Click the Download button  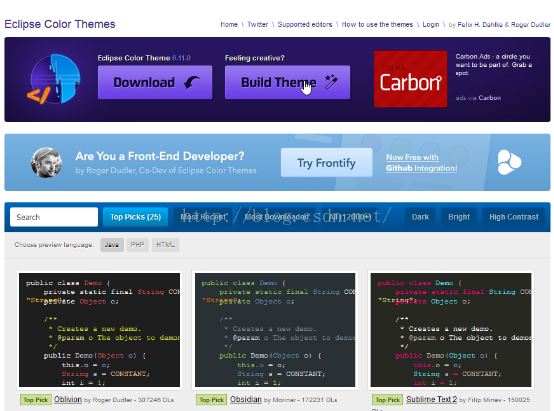155,82
